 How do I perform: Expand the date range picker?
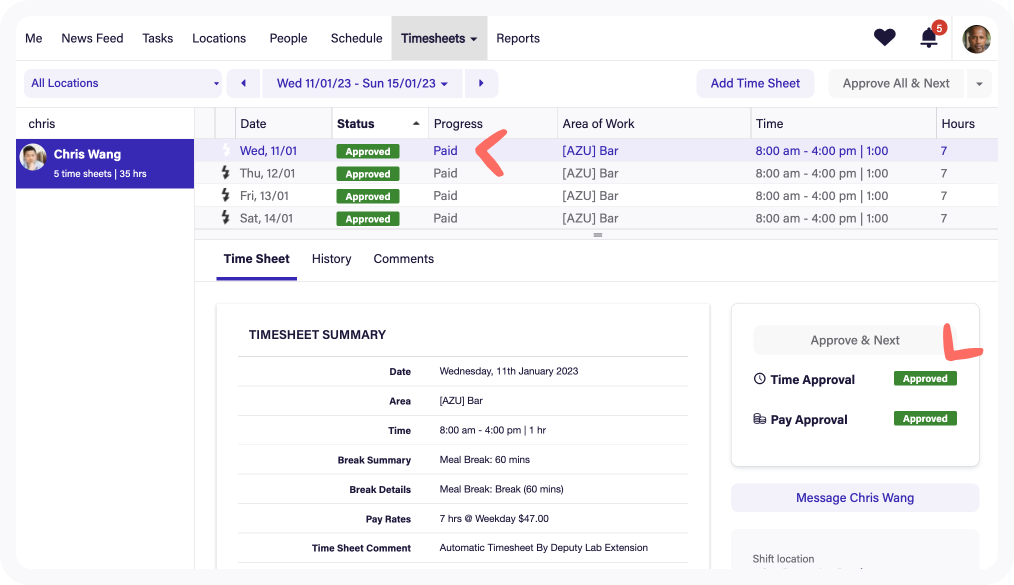coord(362,83)
